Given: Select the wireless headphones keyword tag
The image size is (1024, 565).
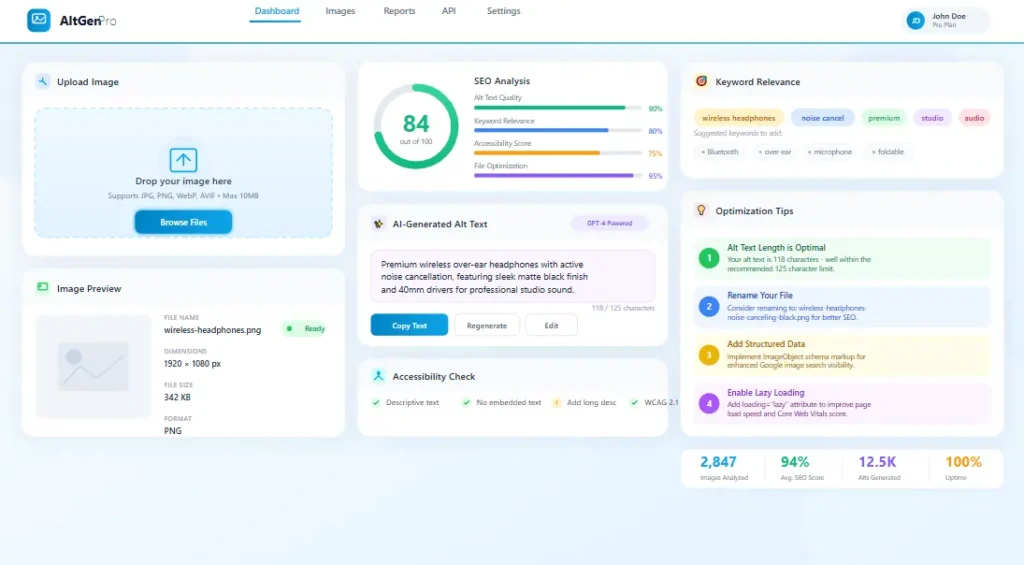Looking at the screenshot, I should coord(739,118).
